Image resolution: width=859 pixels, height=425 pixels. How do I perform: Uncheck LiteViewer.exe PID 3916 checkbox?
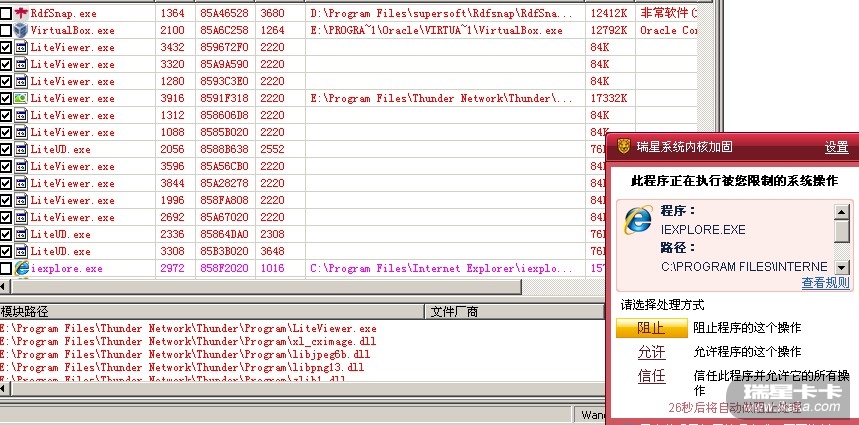point(6,98)
